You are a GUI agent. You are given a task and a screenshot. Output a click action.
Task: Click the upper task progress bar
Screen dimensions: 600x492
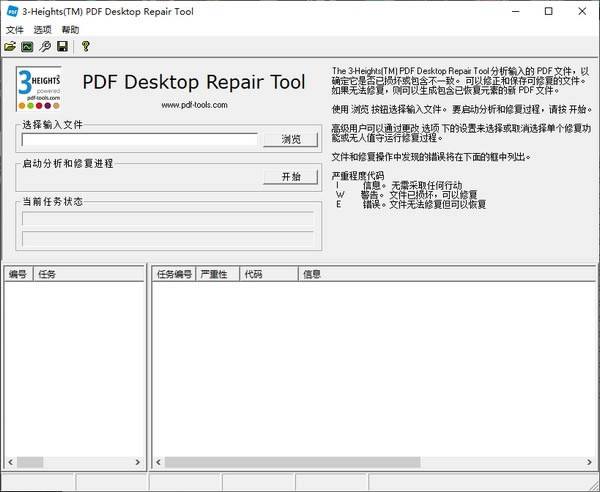pyautogui.click(x=168, y=219)
